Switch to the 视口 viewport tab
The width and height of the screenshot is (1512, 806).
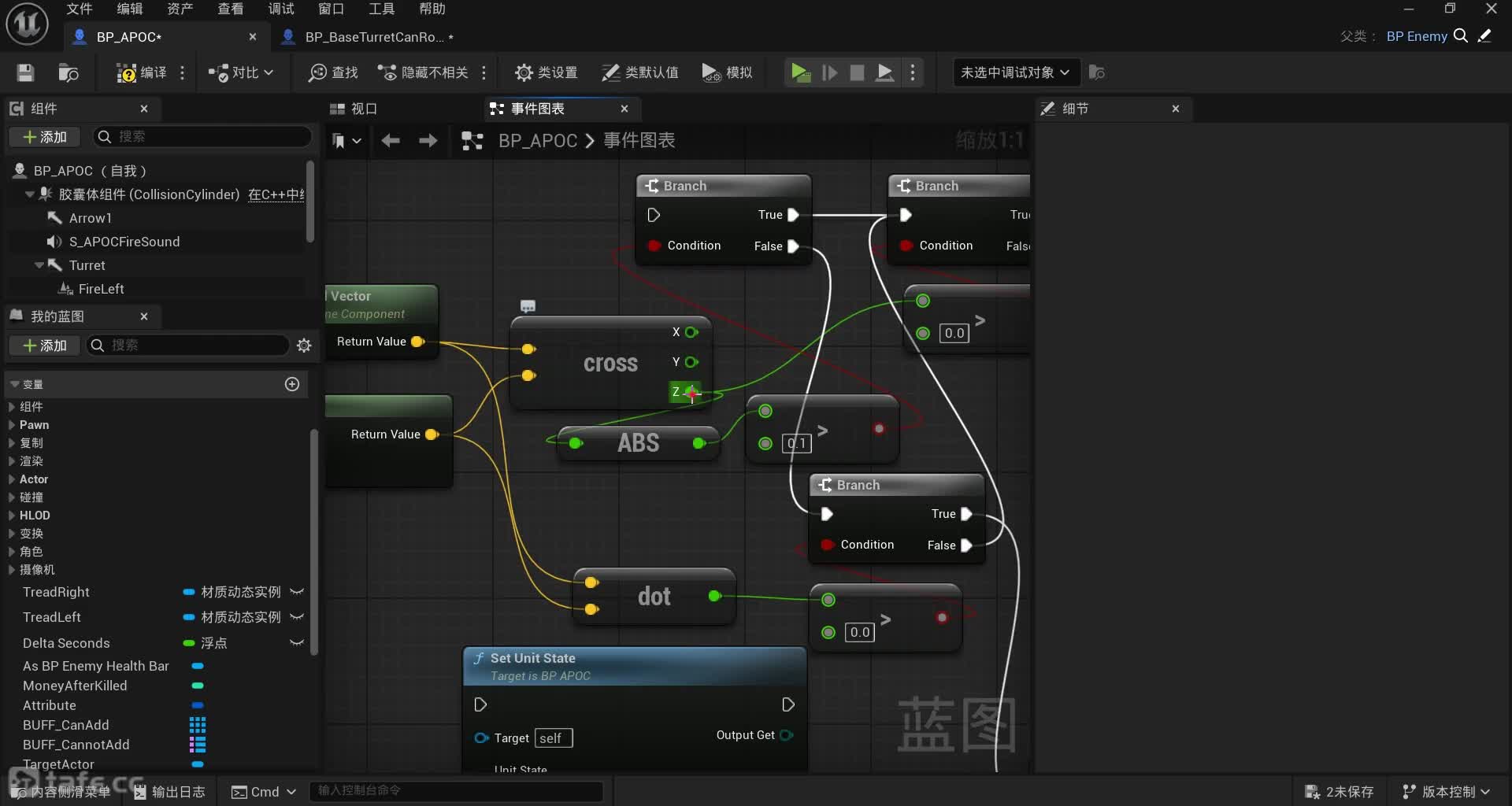[354, 109]
